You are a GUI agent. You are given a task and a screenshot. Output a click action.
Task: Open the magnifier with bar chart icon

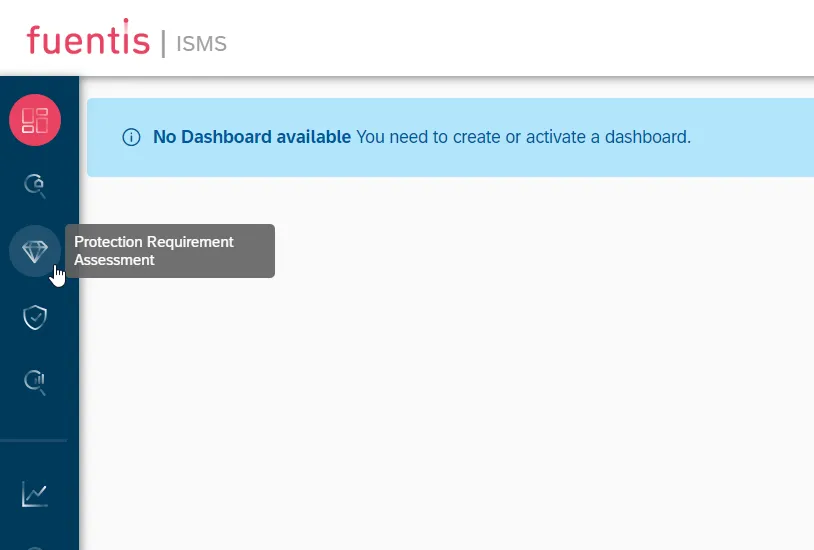[35, 383]
